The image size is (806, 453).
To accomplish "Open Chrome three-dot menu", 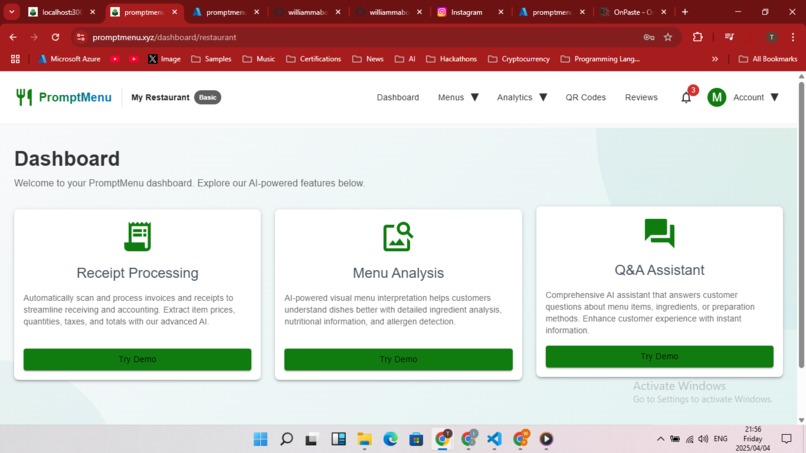I will pos(793,37).
